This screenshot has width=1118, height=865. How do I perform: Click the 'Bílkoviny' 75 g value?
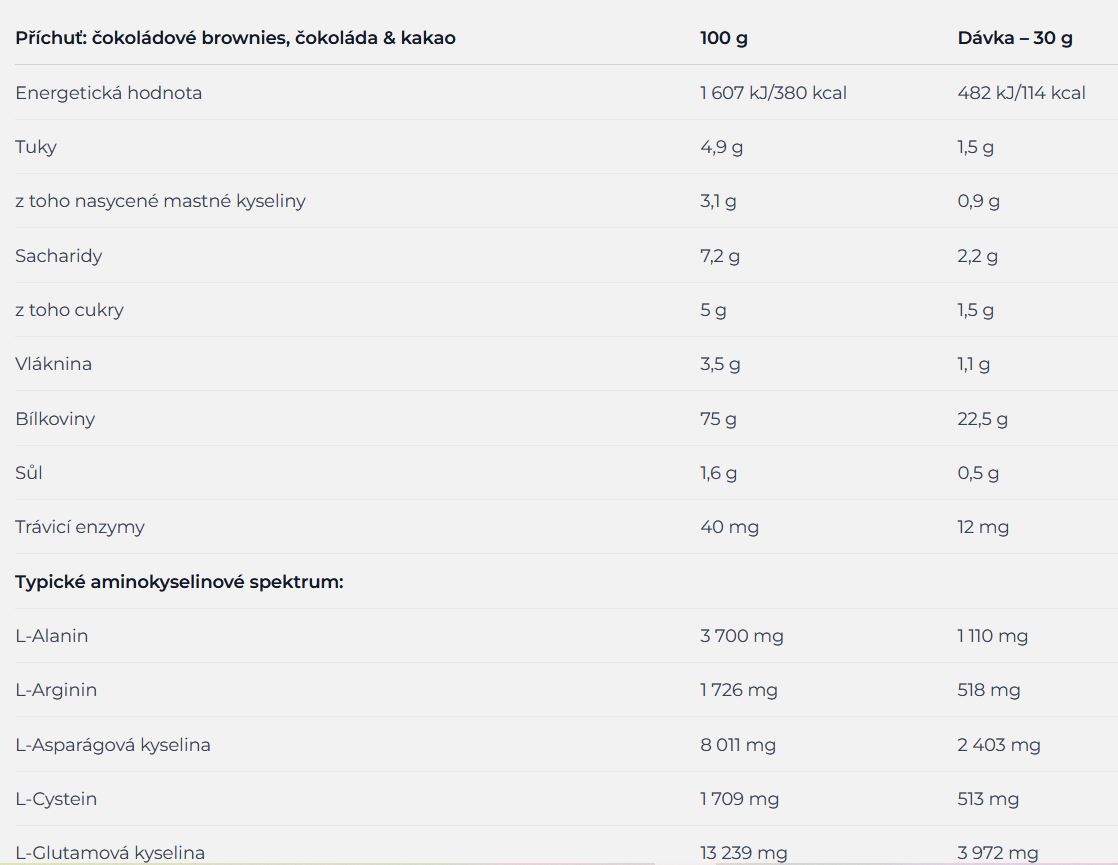(718, 419)
